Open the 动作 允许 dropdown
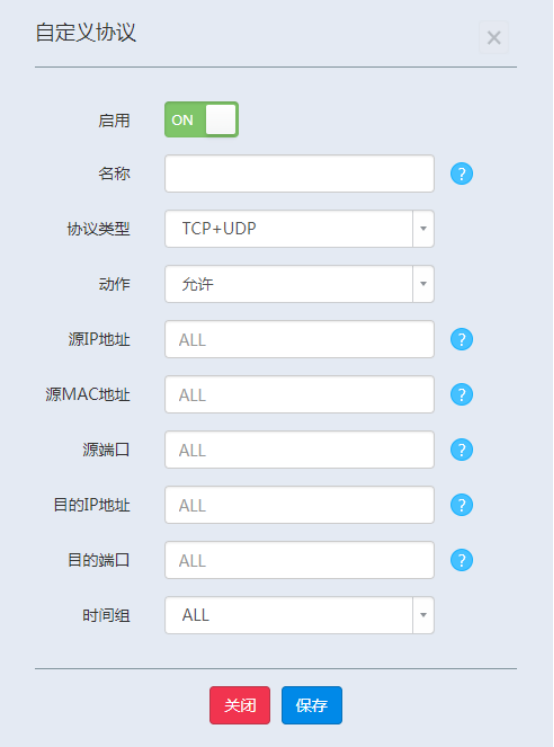The width and height of the screenshot is (554, 747). tap(299, 284)
